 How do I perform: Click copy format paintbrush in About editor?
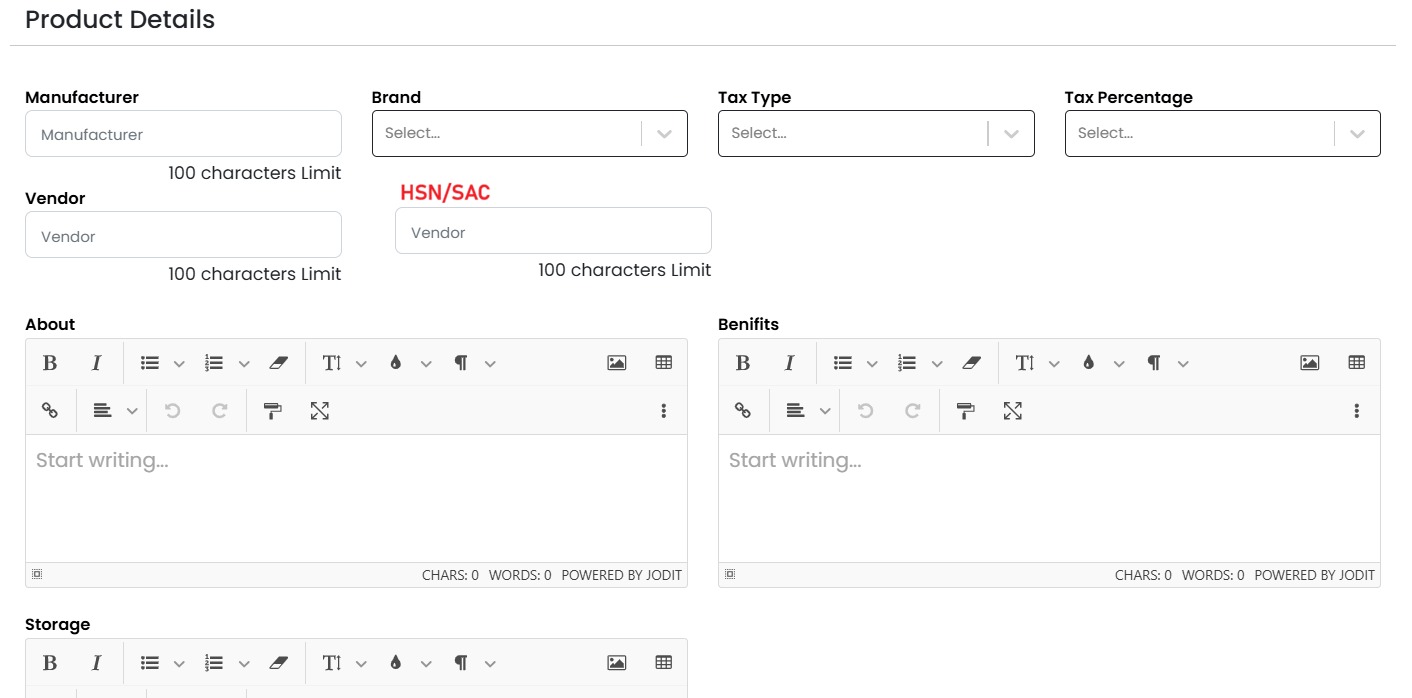272,411
